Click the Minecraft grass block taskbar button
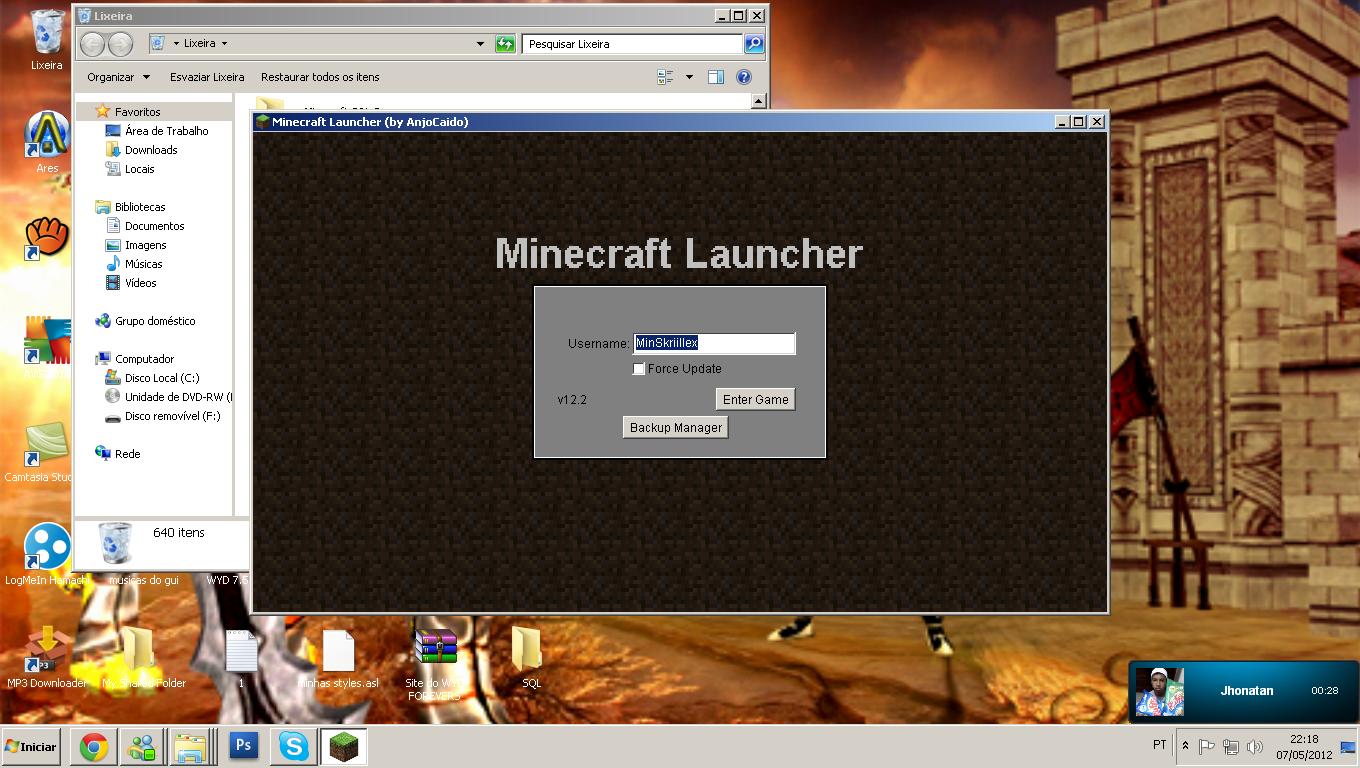 coord(344,746)
